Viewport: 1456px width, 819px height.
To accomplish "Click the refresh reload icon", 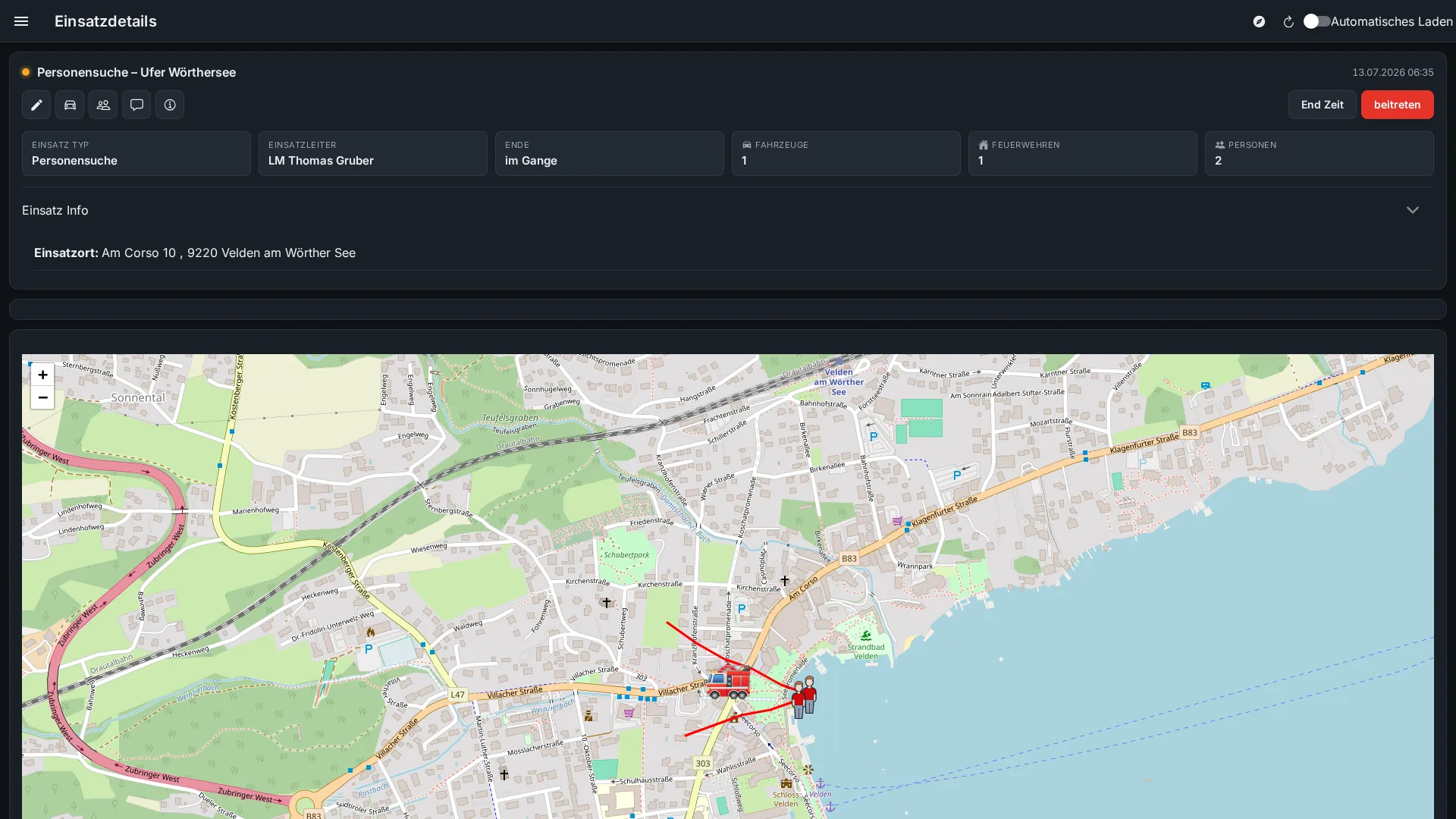I will pos(1288,21).
